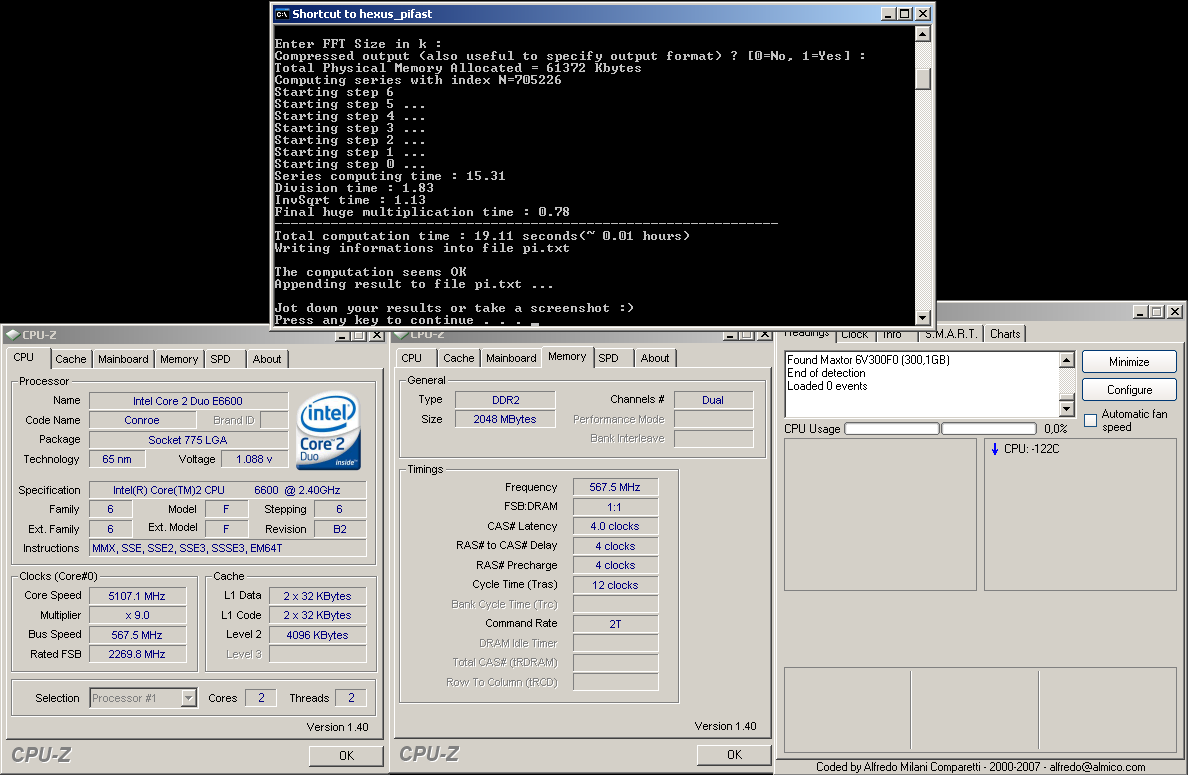Switch to the Clock tab in SpeedFan

(855, 334)
